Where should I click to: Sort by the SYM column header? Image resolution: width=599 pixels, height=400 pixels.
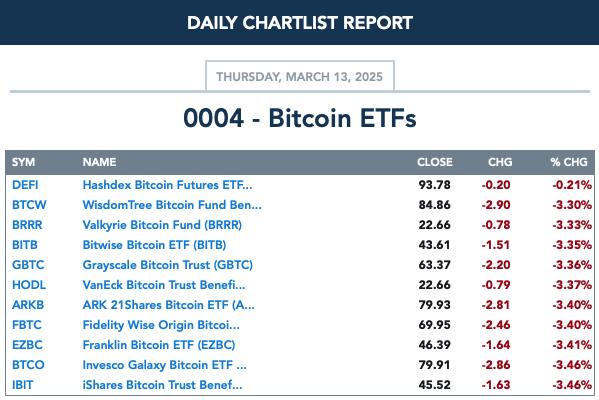pyautogui.click(x=23, y=162)
